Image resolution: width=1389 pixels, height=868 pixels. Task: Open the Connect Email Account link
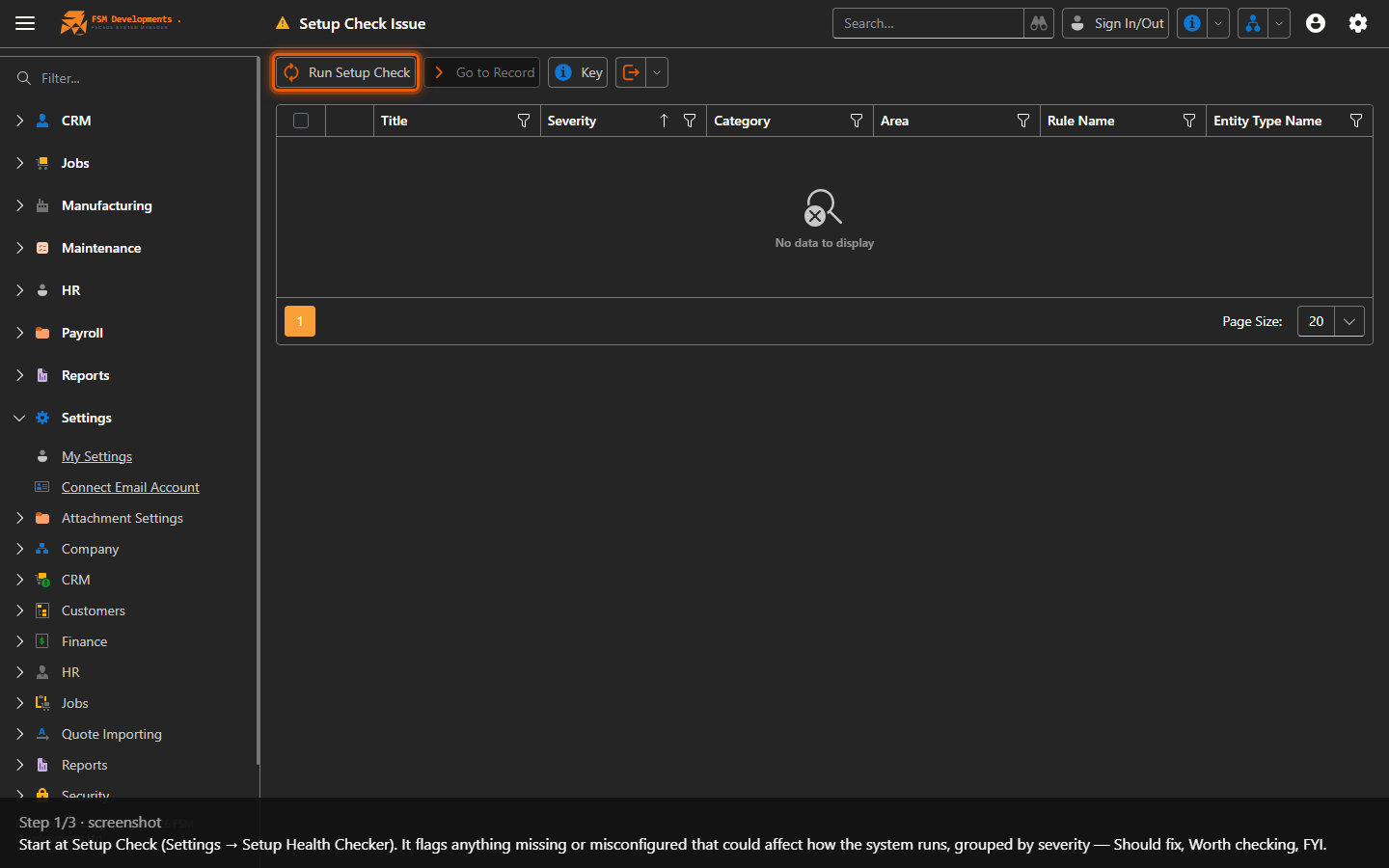coord(130,487)
